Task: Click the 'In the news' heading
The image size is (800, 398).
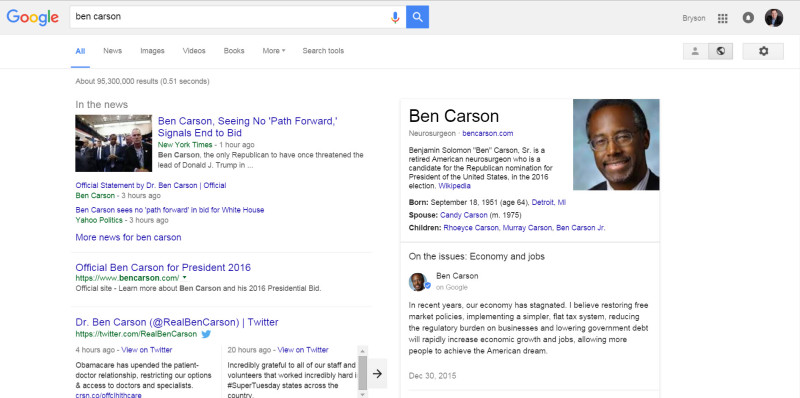Action: [x=102, y=105]
